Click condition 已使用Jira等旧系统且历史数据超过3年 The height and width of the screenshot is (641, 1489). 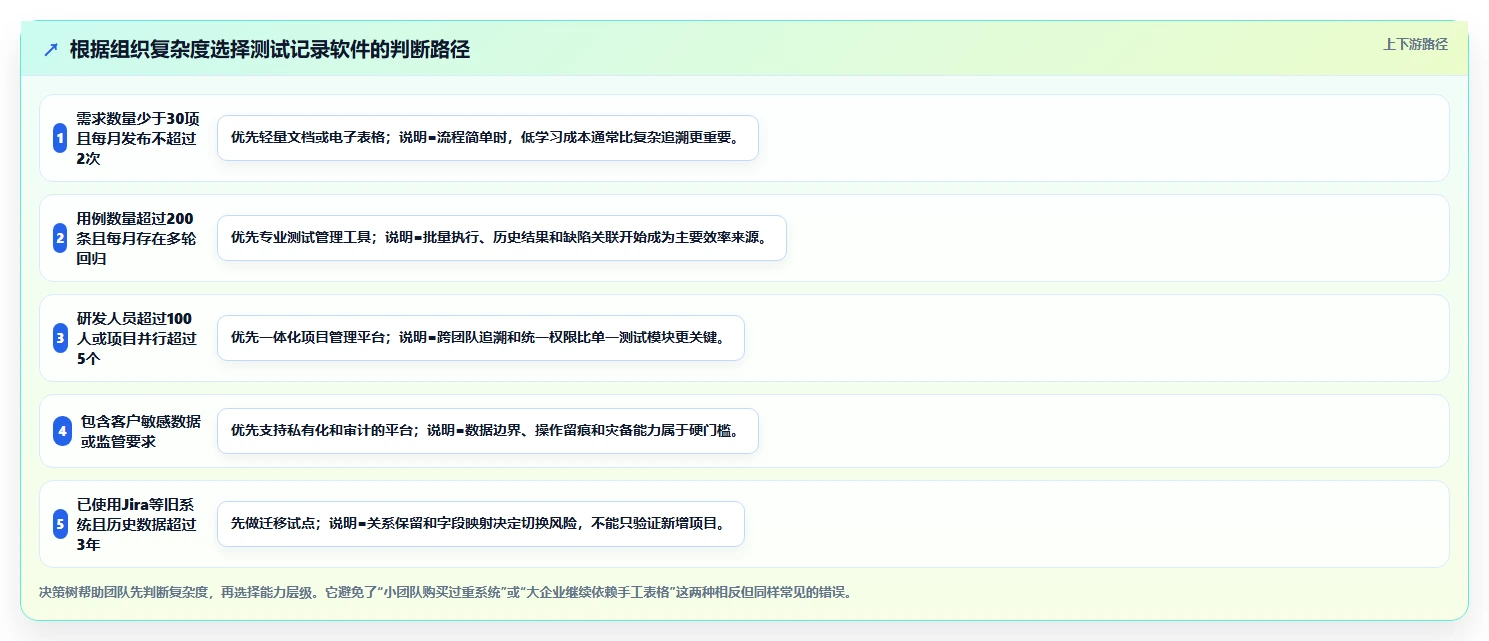click(x=138, y=524)
